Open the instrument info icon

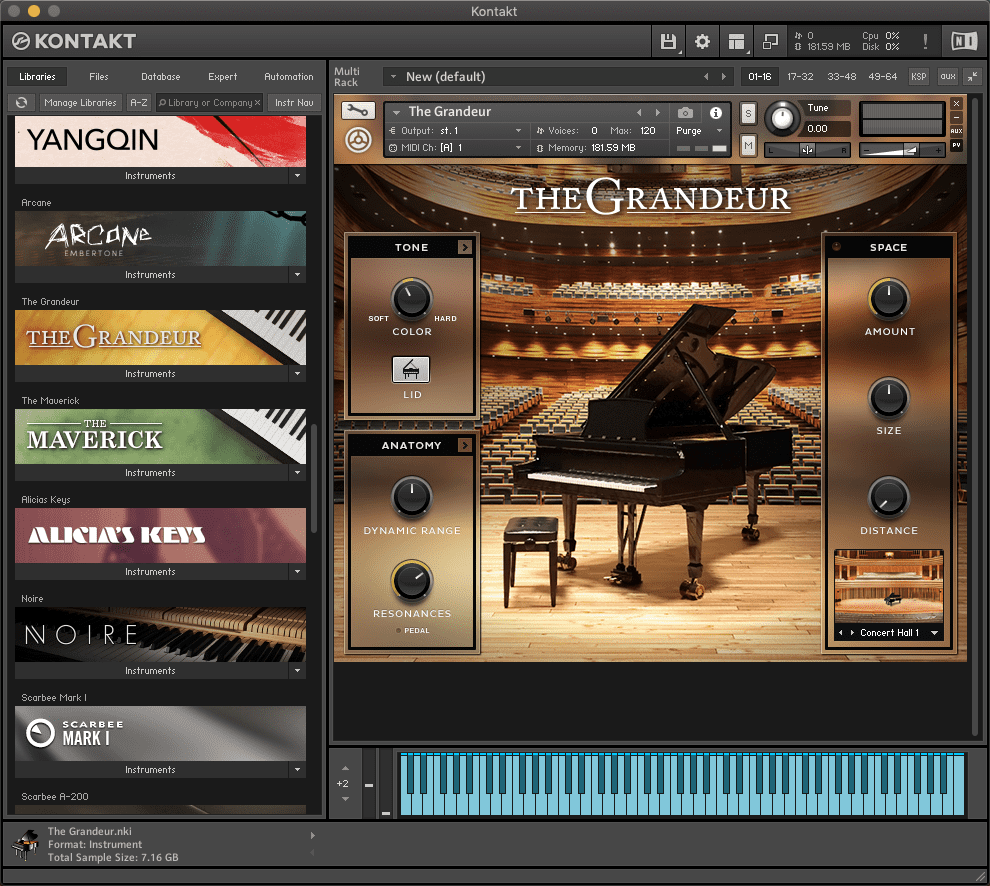(x=716, y=113)
